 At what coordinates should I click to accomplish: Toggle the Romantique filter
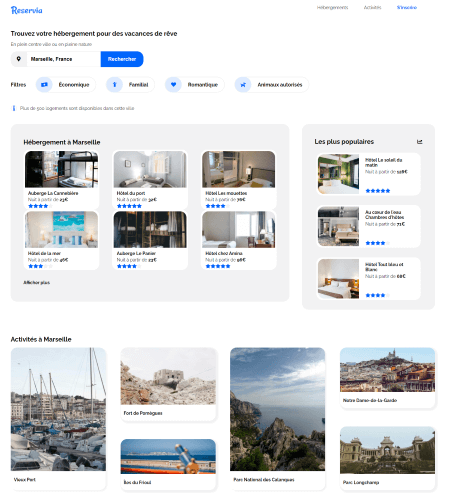coord(195,85)
